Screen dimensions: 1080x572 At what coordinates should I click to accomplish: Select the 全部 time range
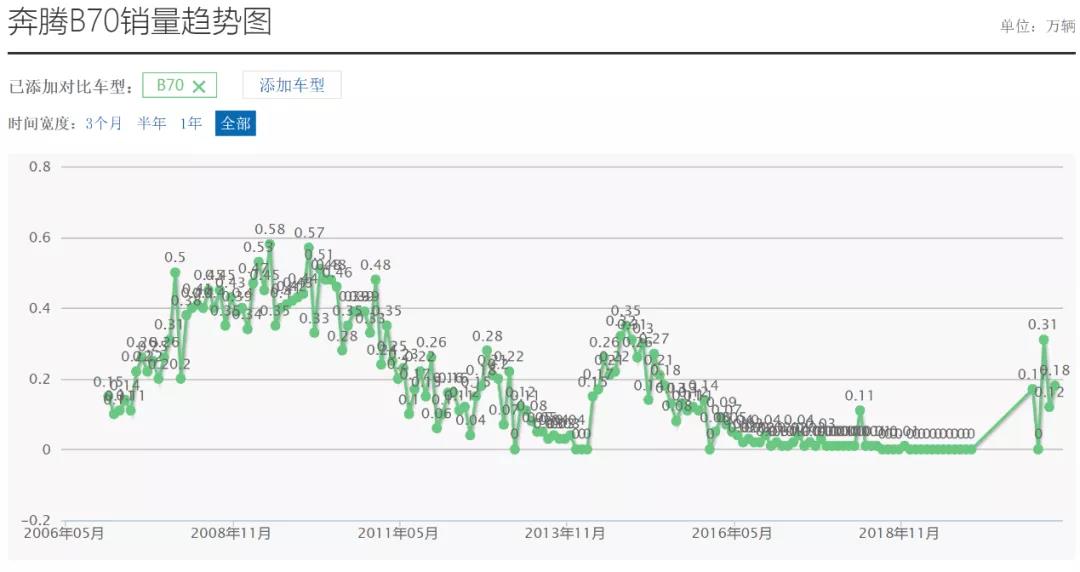tap(236, 123)
